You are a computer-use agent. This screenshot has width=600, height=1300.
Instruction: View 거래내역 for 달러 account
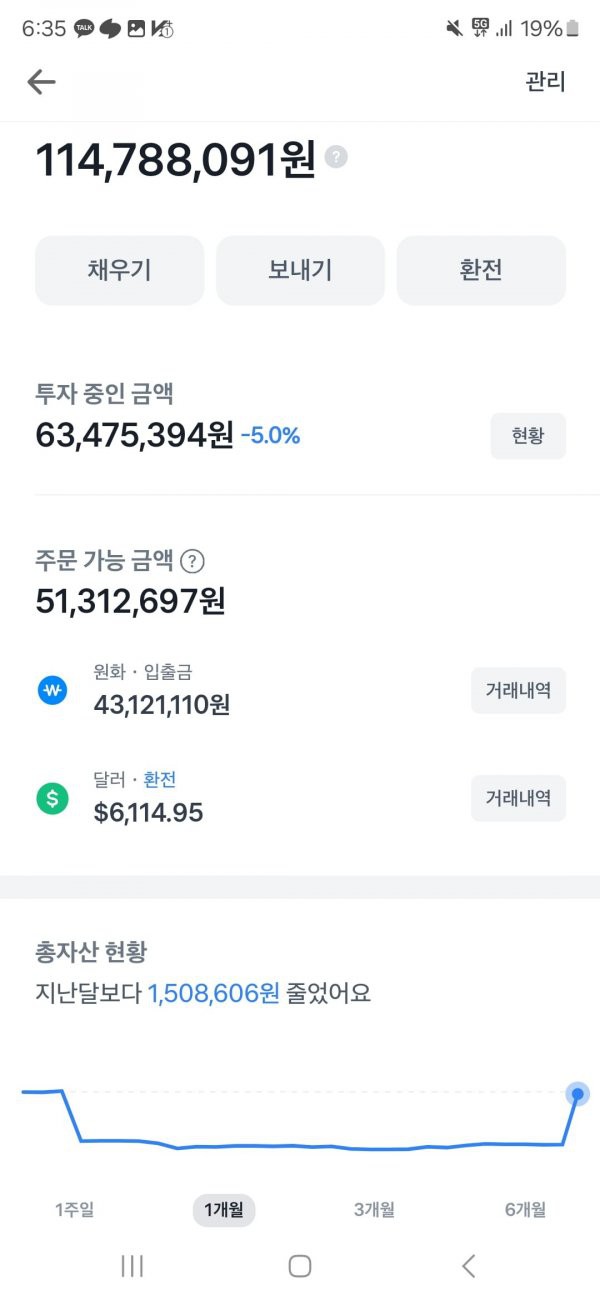pyautogui.click(x=518, y=798)
